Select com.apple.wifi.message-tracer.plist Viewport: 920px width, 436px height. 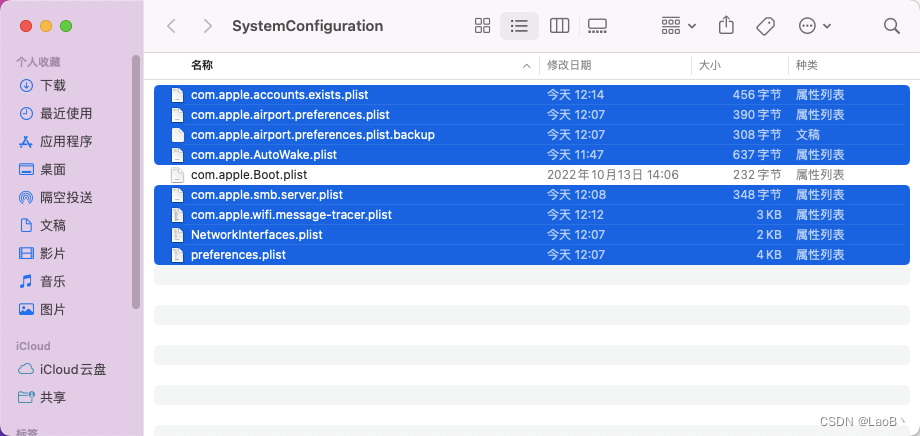click(x=532, y=215)
